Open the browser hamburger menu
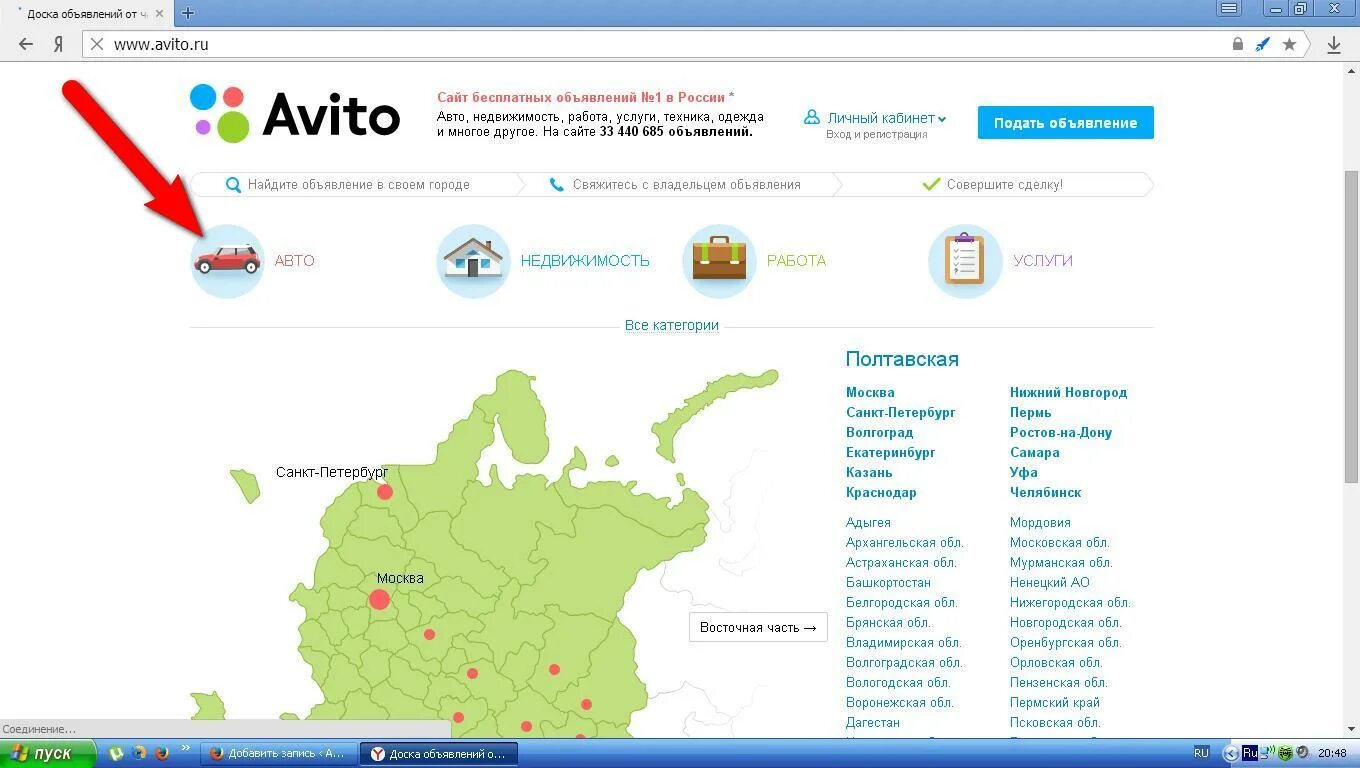The width and height of the screenshot is (1360, 768). click(x=1229, y=9)
